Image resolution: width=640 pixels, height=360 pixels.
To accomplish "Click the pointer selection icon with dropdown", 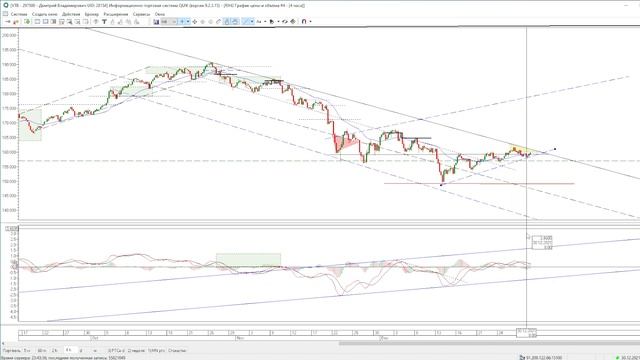I will (271, 21).
